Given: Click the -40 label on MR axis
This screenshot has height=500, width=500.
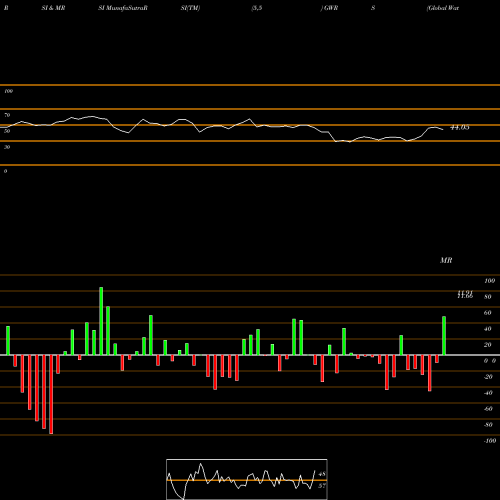Looking at the screenshot, I should (x=488, y=393).
